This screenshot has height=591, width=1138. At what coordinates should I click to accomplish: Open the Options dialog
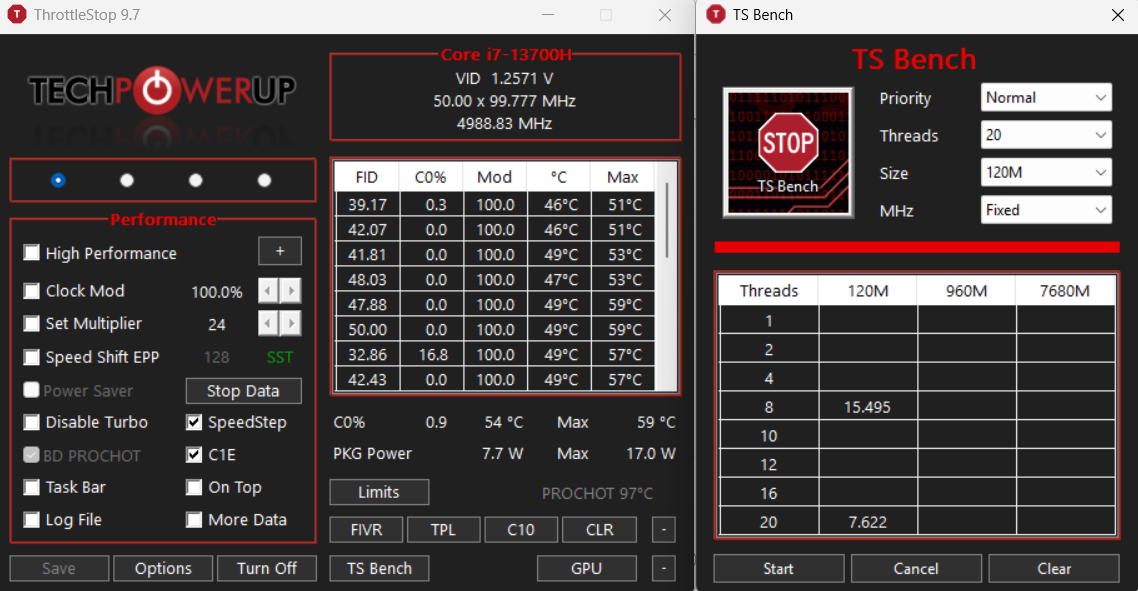click(163, 568)
